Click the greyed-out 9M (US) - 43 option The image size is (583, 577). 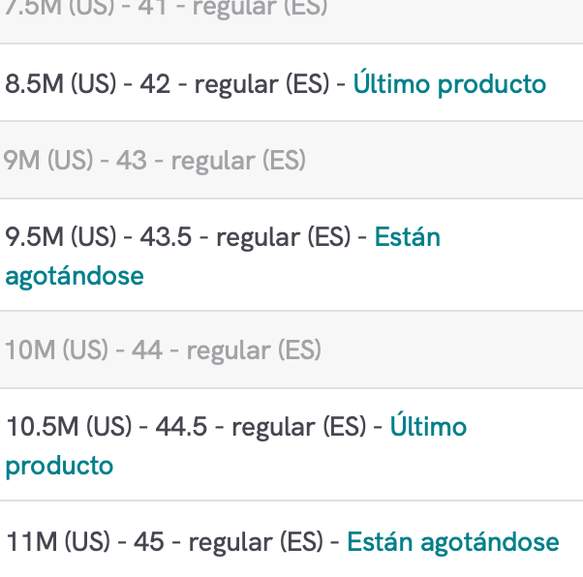[292, 160]
